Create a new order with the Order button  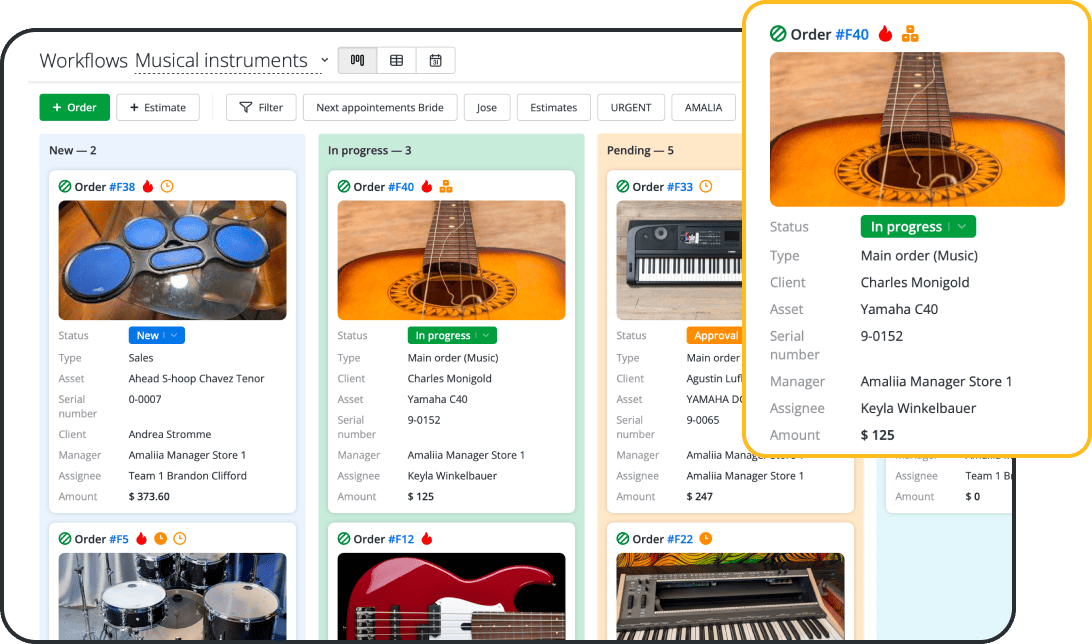[74, 107]
